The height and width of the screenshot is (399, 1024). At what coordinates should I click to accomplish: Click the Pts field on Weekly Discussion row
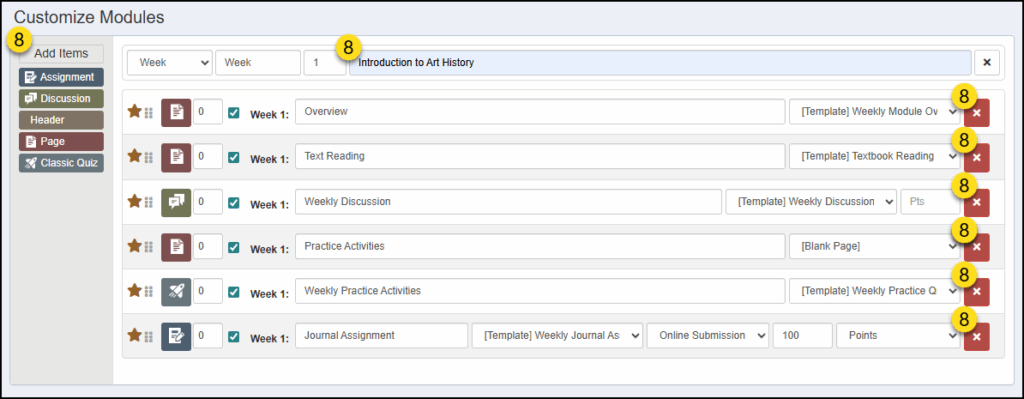coord(930,202)
